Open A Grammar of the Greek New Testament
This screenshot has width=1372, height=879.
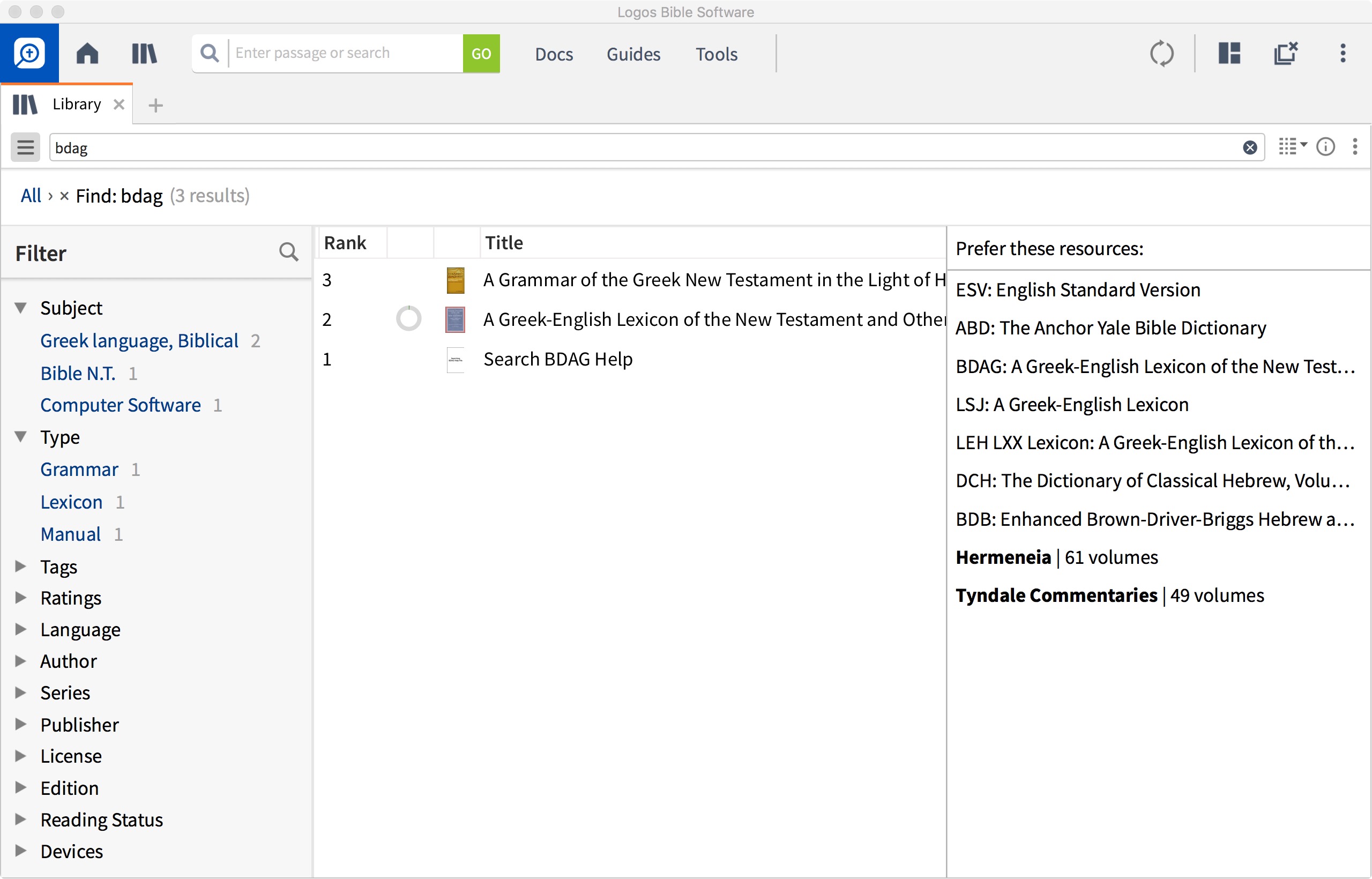[x=714, y=280]
